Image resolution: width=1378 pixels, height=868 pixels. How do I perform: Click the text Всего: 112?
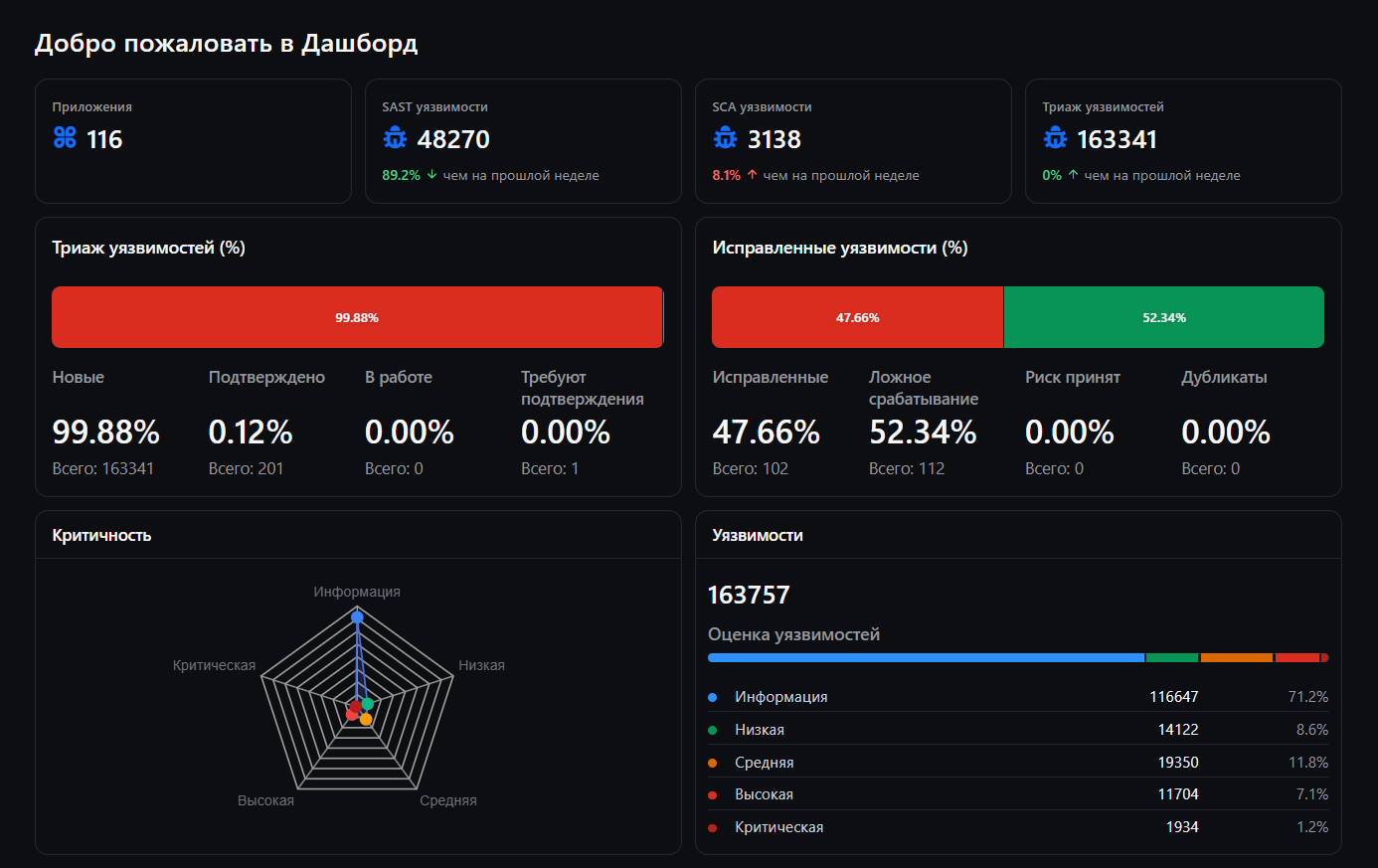[x=907, y=468]
